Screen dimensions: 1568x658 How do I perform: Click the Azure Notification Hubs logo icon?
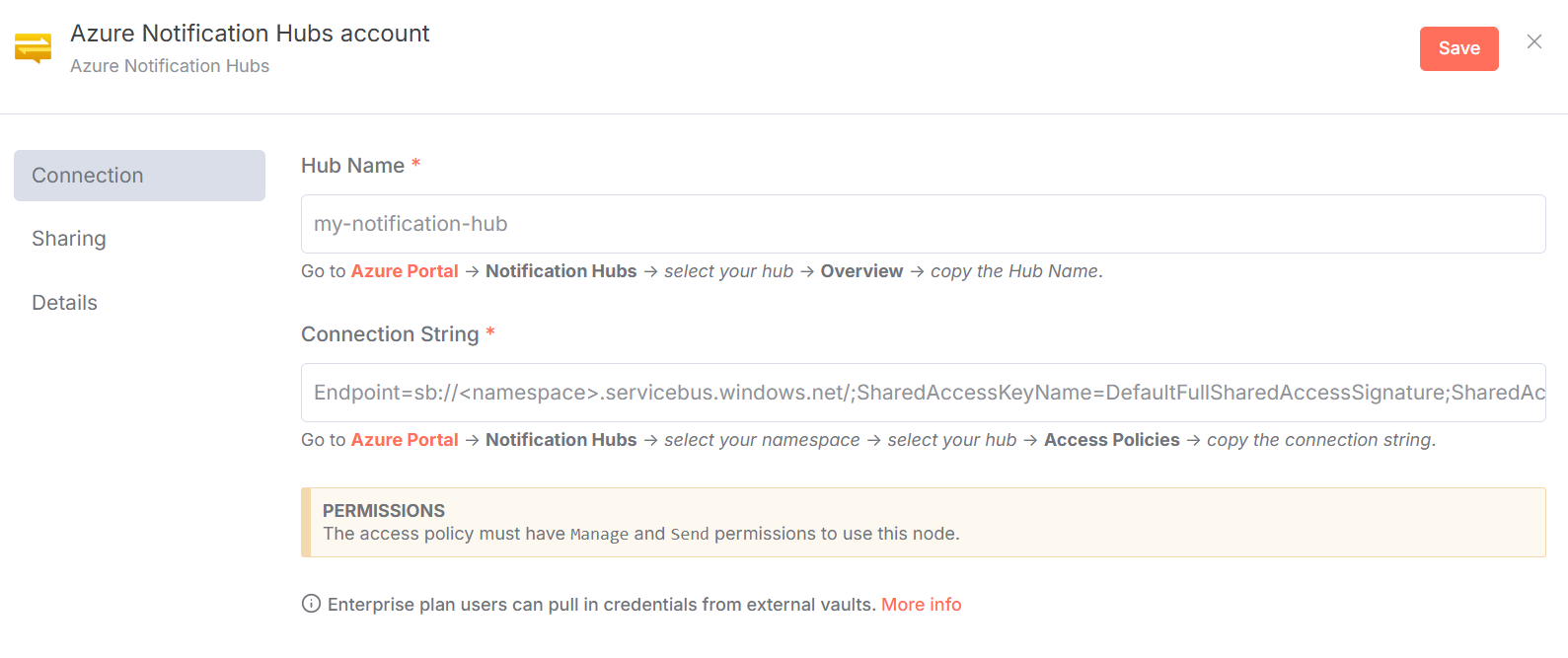pyautogui.click(x=33, y=48)
